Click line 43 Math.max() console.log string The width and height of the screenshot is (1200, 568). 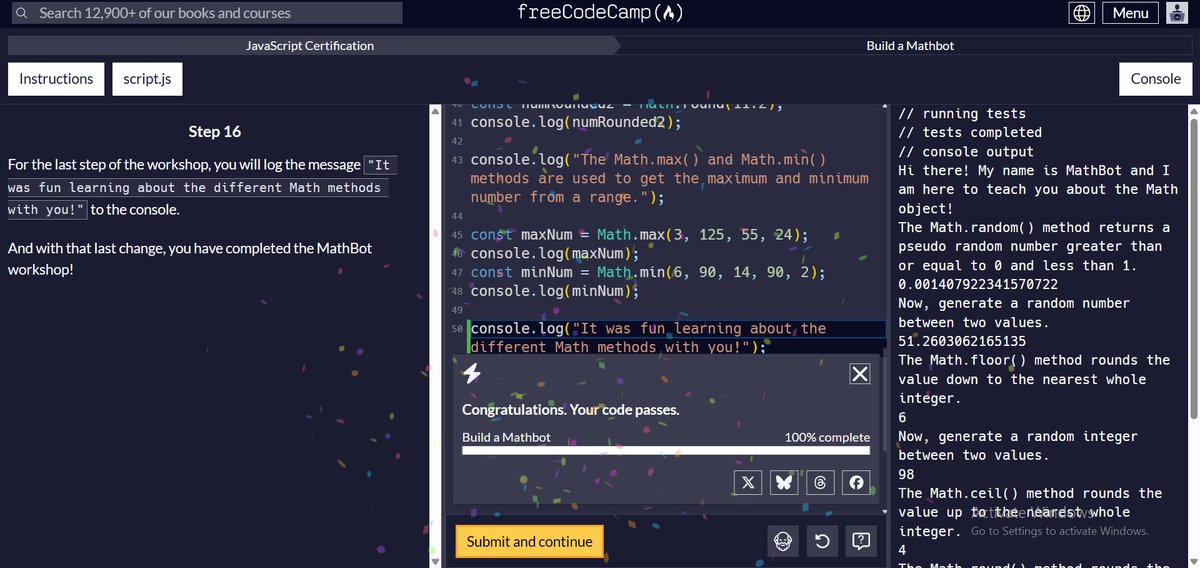click(670, 178)
